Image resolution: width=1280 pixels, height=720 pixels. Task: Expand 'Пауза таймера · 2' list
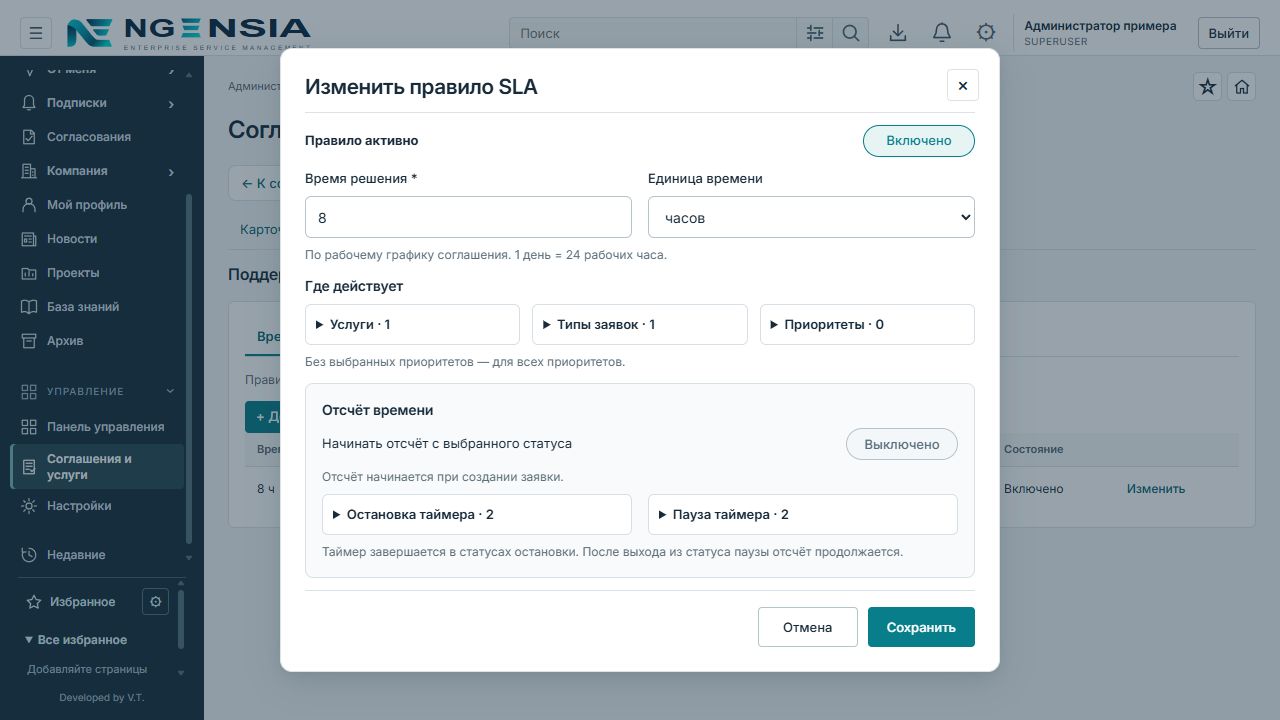coord(803,515)
